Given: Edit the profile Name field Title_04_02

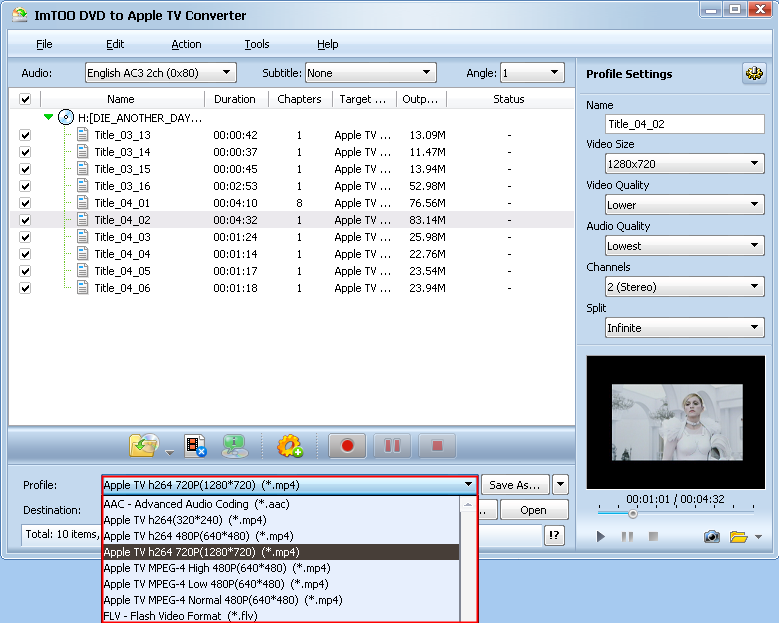Looking at the screenshot, I should (x=685, y=124).
